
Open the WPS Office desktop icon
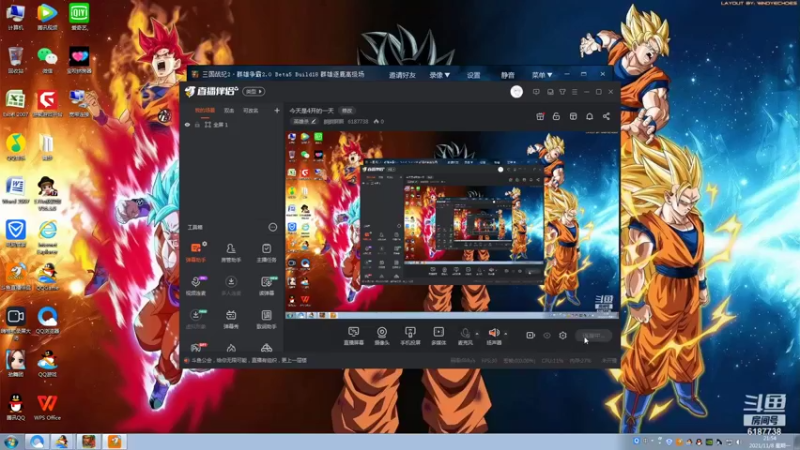point(47,407)
